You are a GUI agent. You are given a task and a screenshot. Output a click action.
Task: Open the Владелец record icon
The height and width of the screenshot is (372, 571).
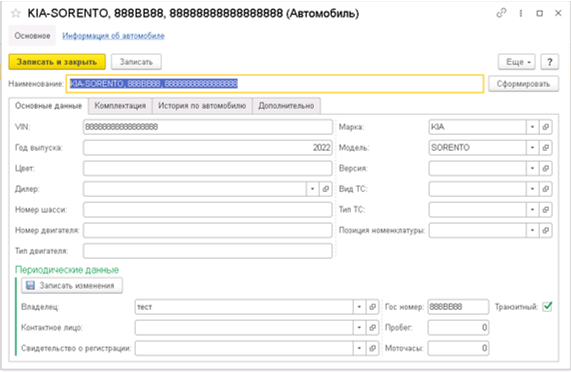(372, 307)
